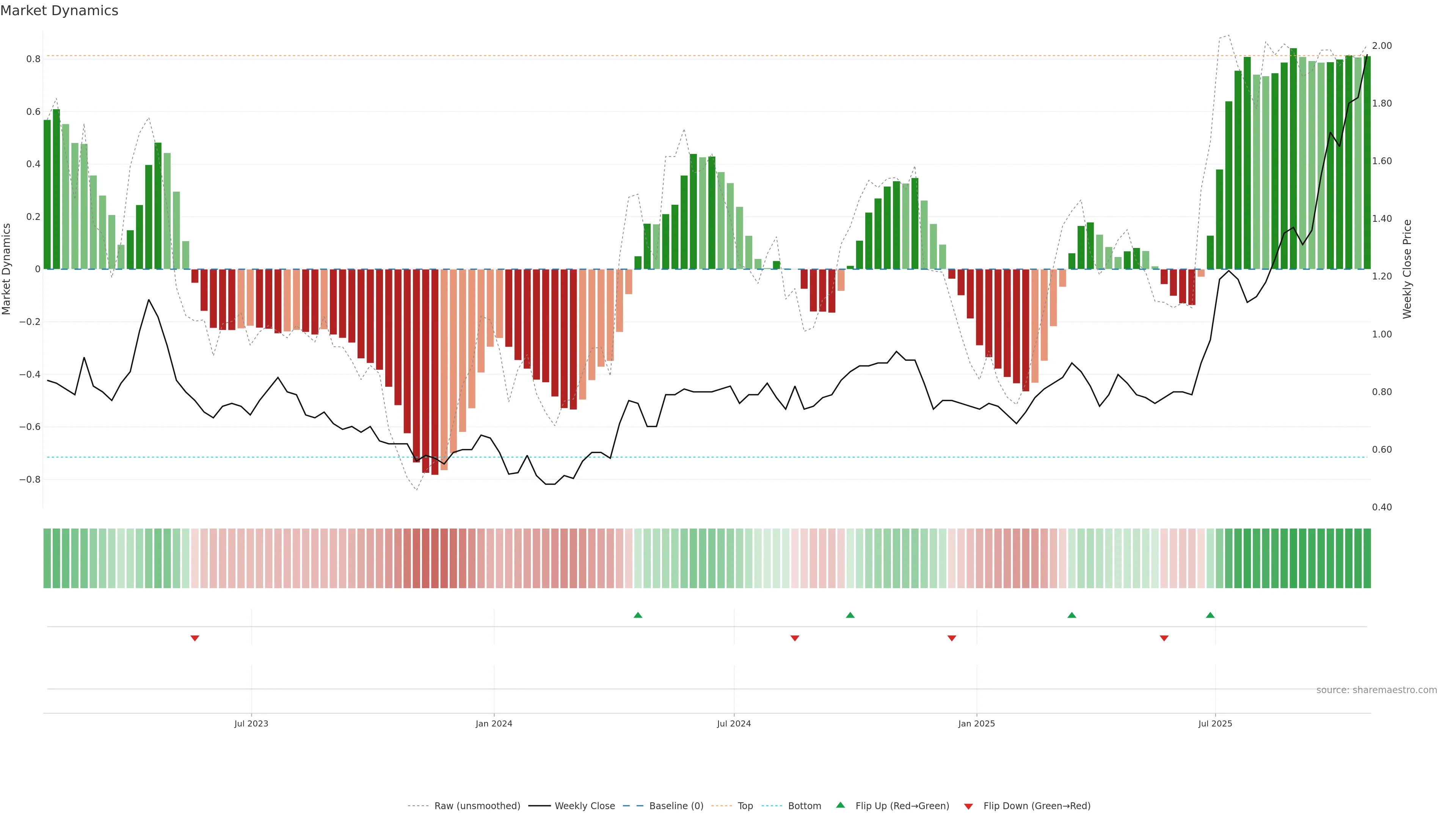Select the red flip-down marker just before Jan 2025
The height and width of the screenshot is (819, 1456).
pyautogui.click(x=952, y=638)
